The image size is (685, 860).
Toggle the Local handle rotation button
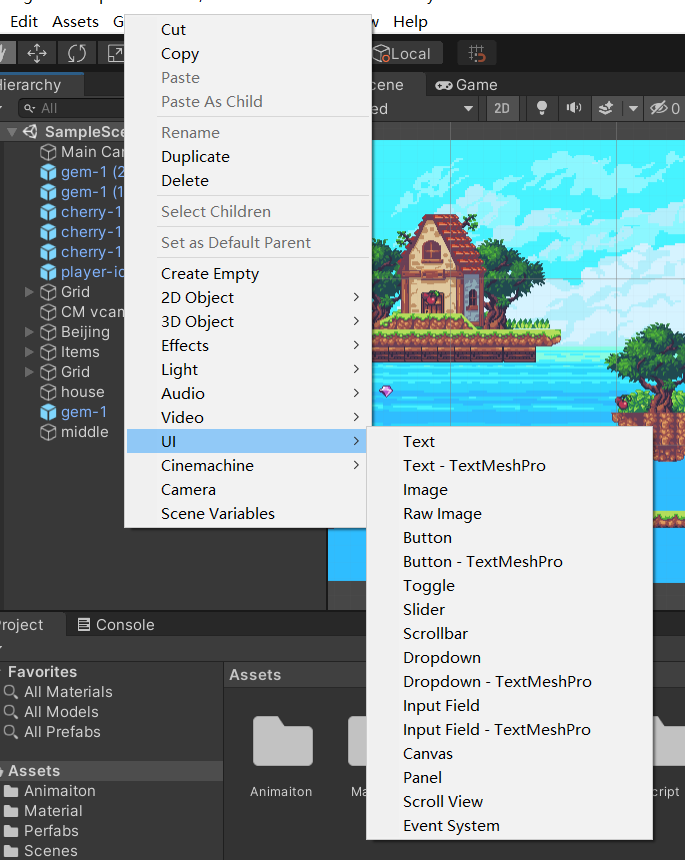[406, 53]
